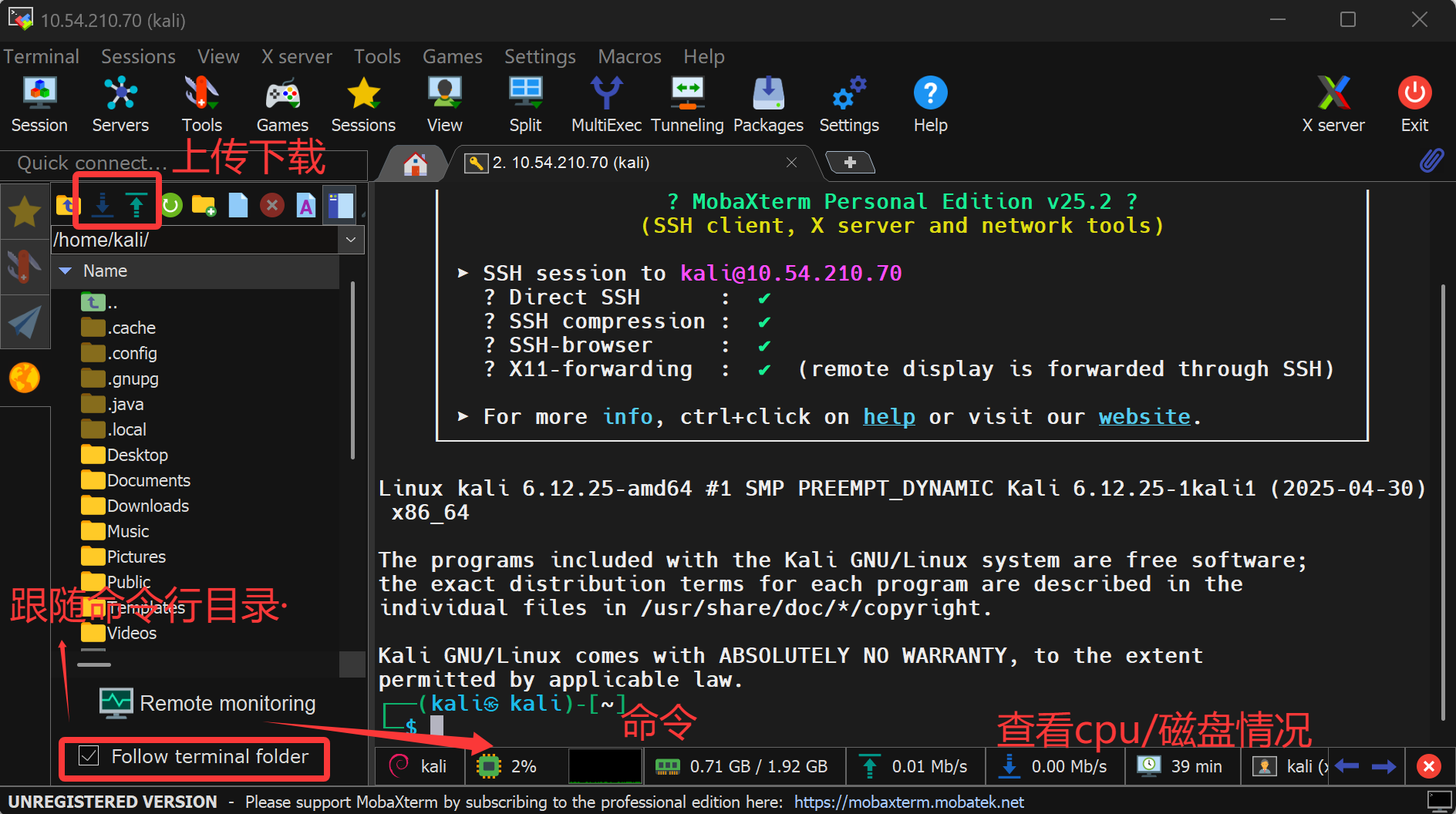Toggle the dual-pane SFTP view

point(339,204)
